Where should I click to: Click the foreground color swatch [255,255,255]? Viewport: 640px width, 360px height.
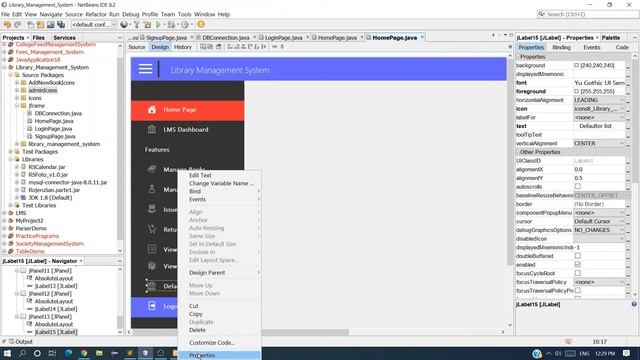point(576,91)
